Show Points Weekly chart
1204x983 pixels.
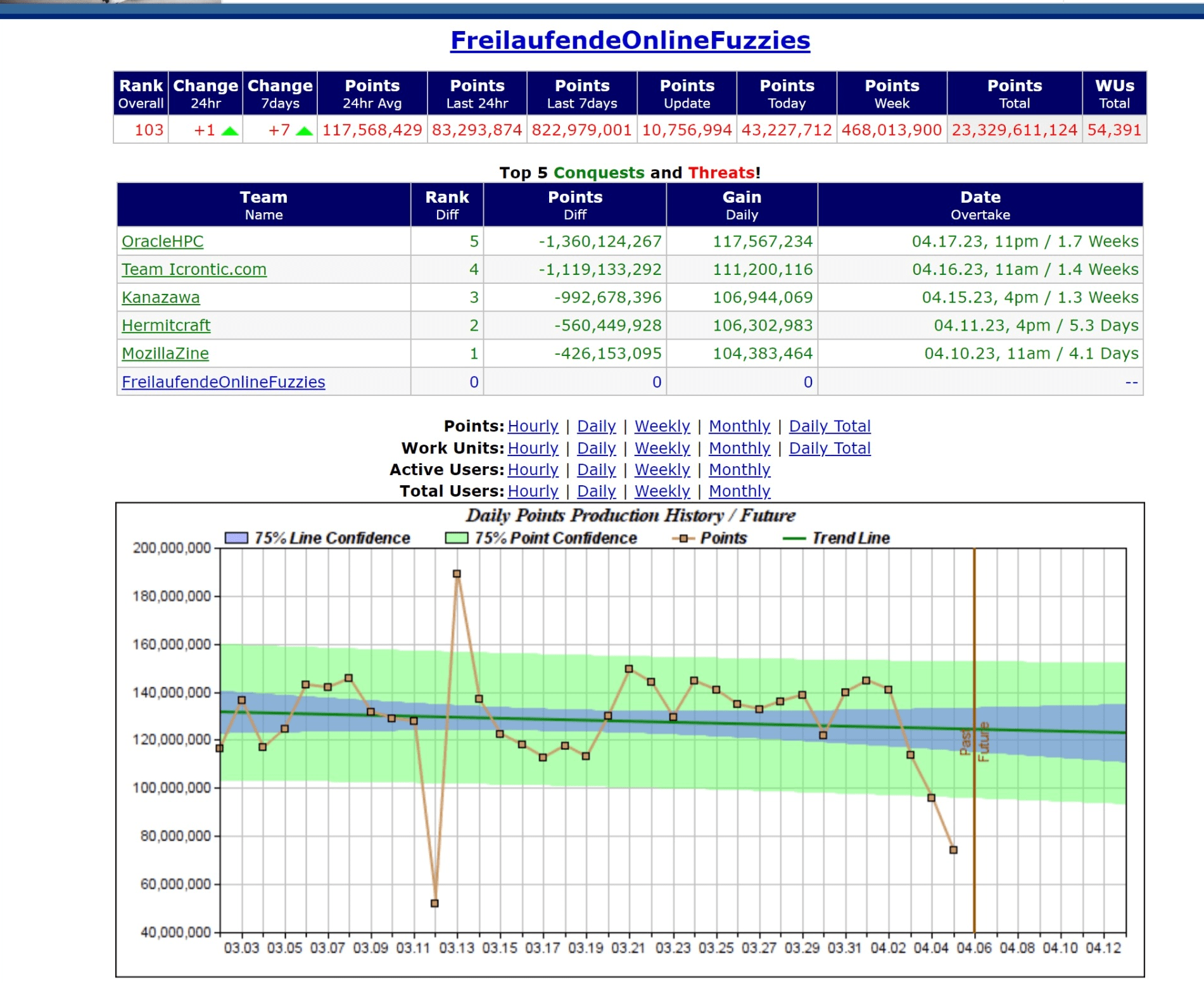click(662, 426)
